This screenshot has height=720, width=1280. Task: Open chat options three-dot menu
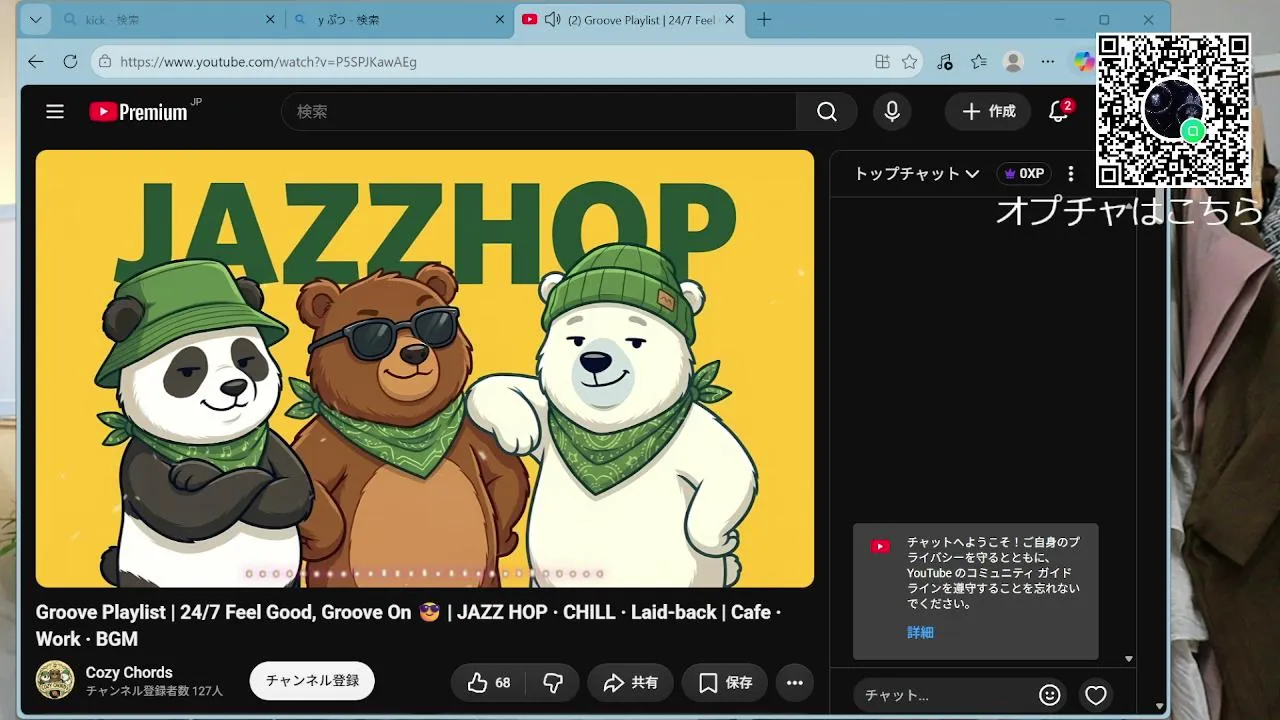point(1071,174)
